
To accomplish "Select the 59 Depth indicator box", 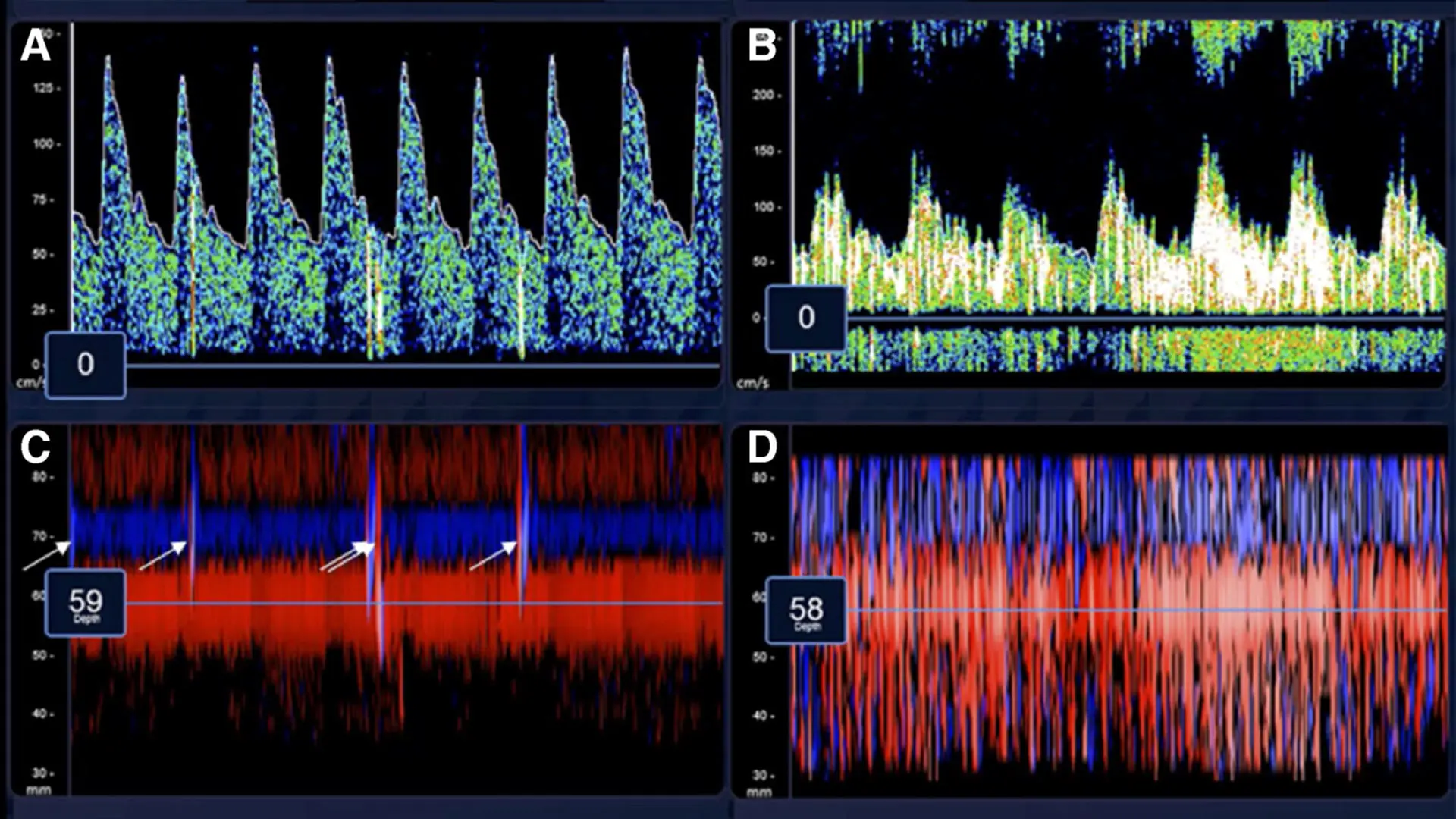I will coord(86,604).
